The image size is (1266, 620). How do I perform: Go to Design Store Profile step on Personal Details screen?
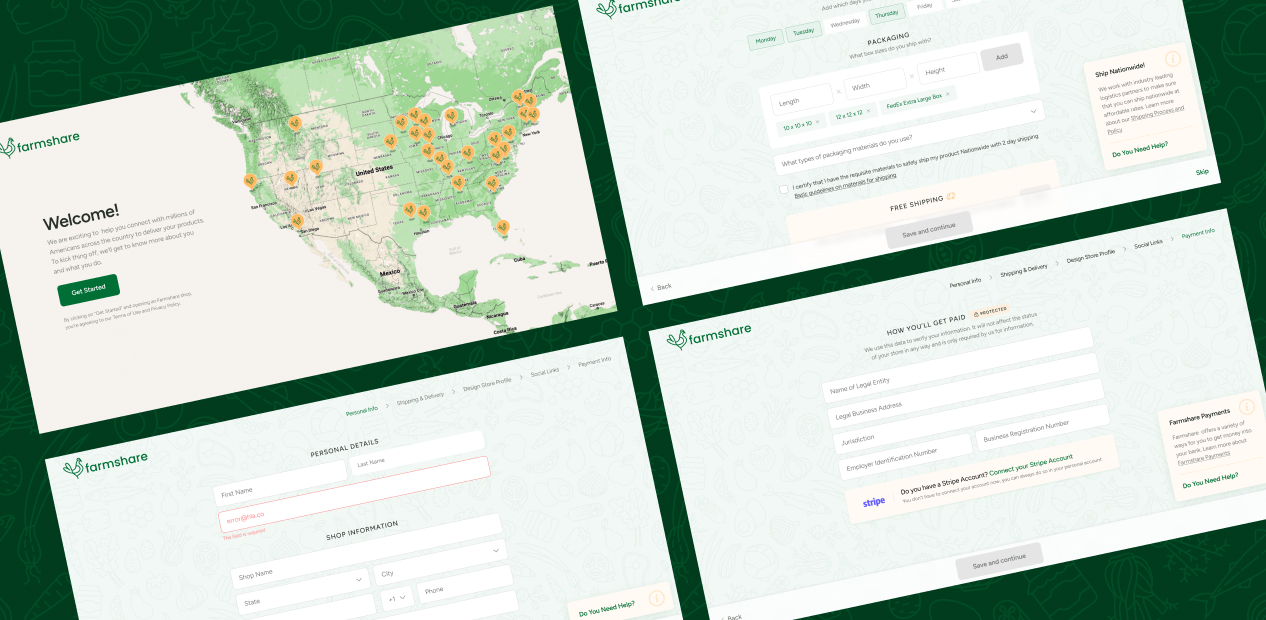[487, 383]
